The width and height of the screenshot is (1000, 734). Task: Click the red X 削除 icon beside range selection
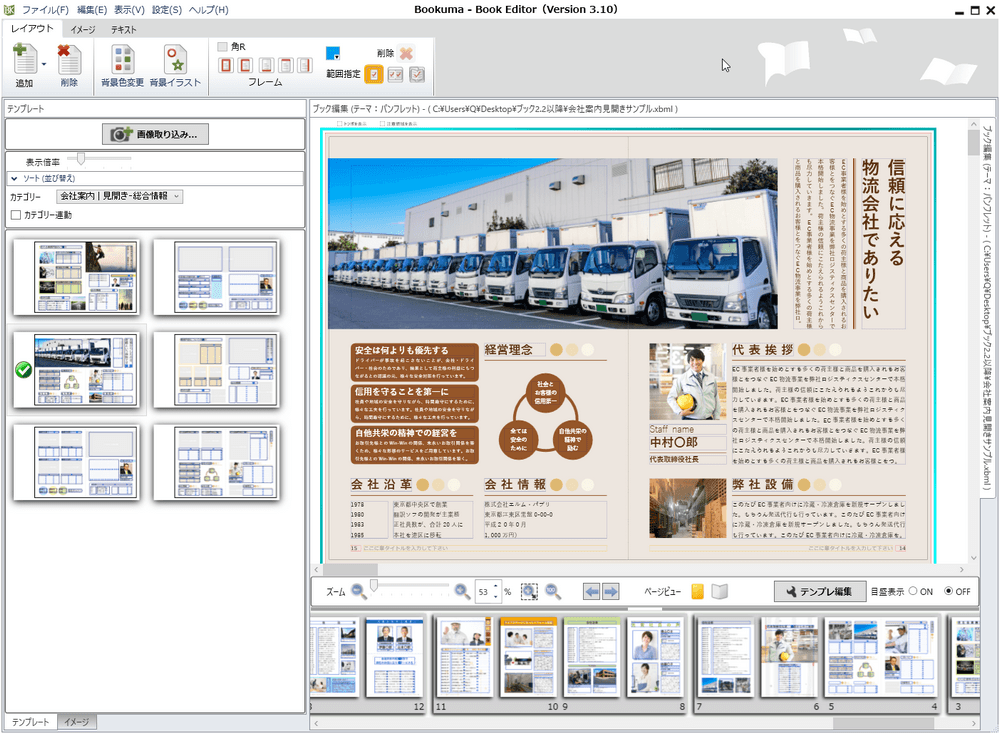coord(406,53)
